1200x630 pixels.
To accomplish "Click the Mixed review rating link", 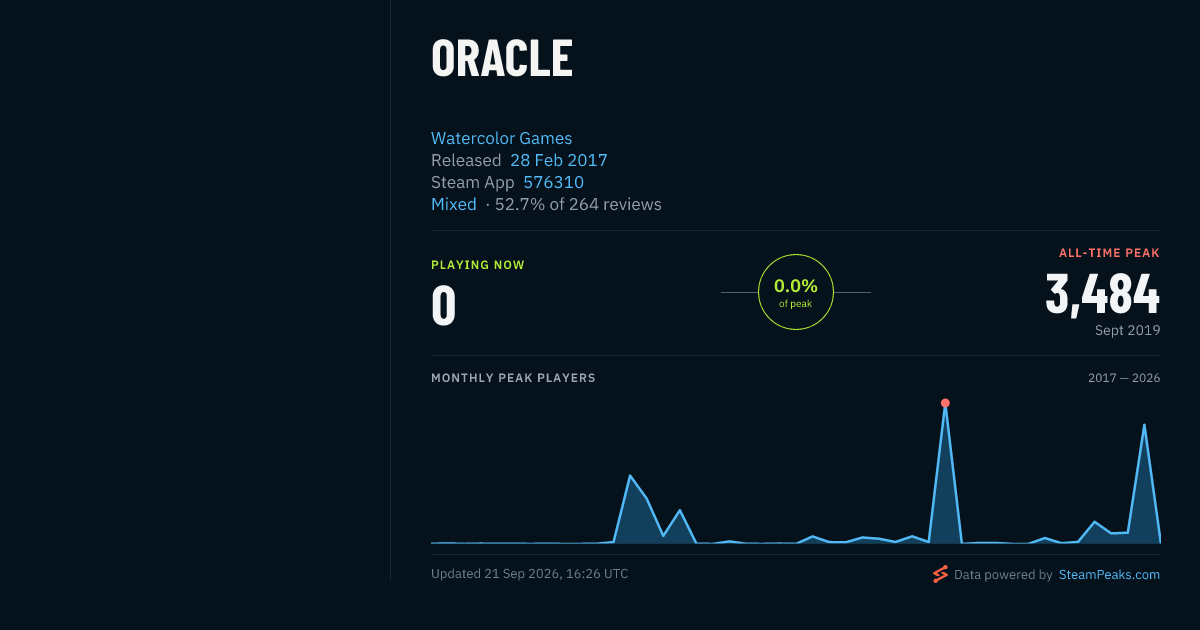I will pos(453,204).
